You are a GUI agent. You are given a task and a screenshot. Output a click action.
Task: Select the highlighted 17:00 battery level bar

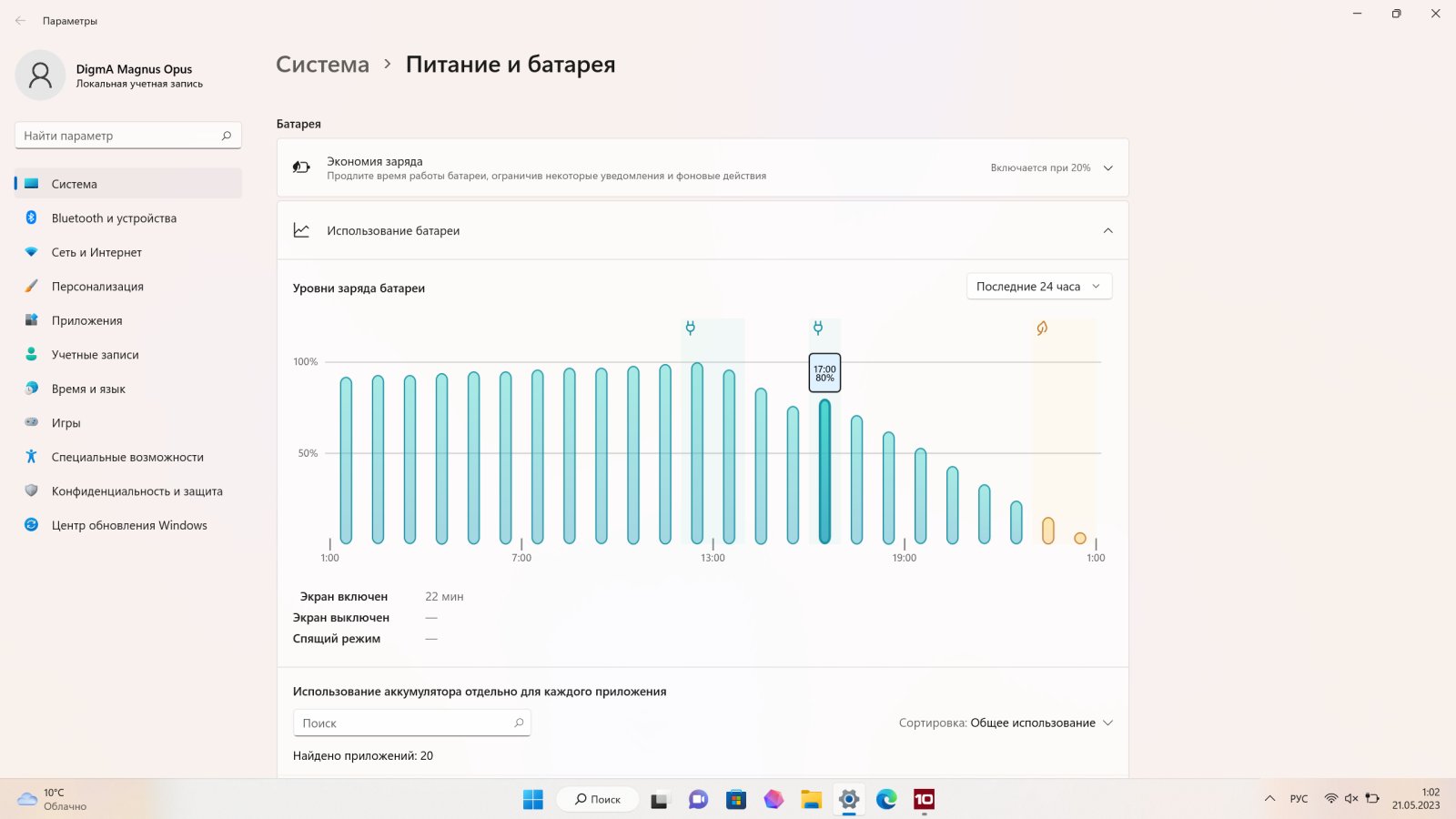click(x=824, y=471)
